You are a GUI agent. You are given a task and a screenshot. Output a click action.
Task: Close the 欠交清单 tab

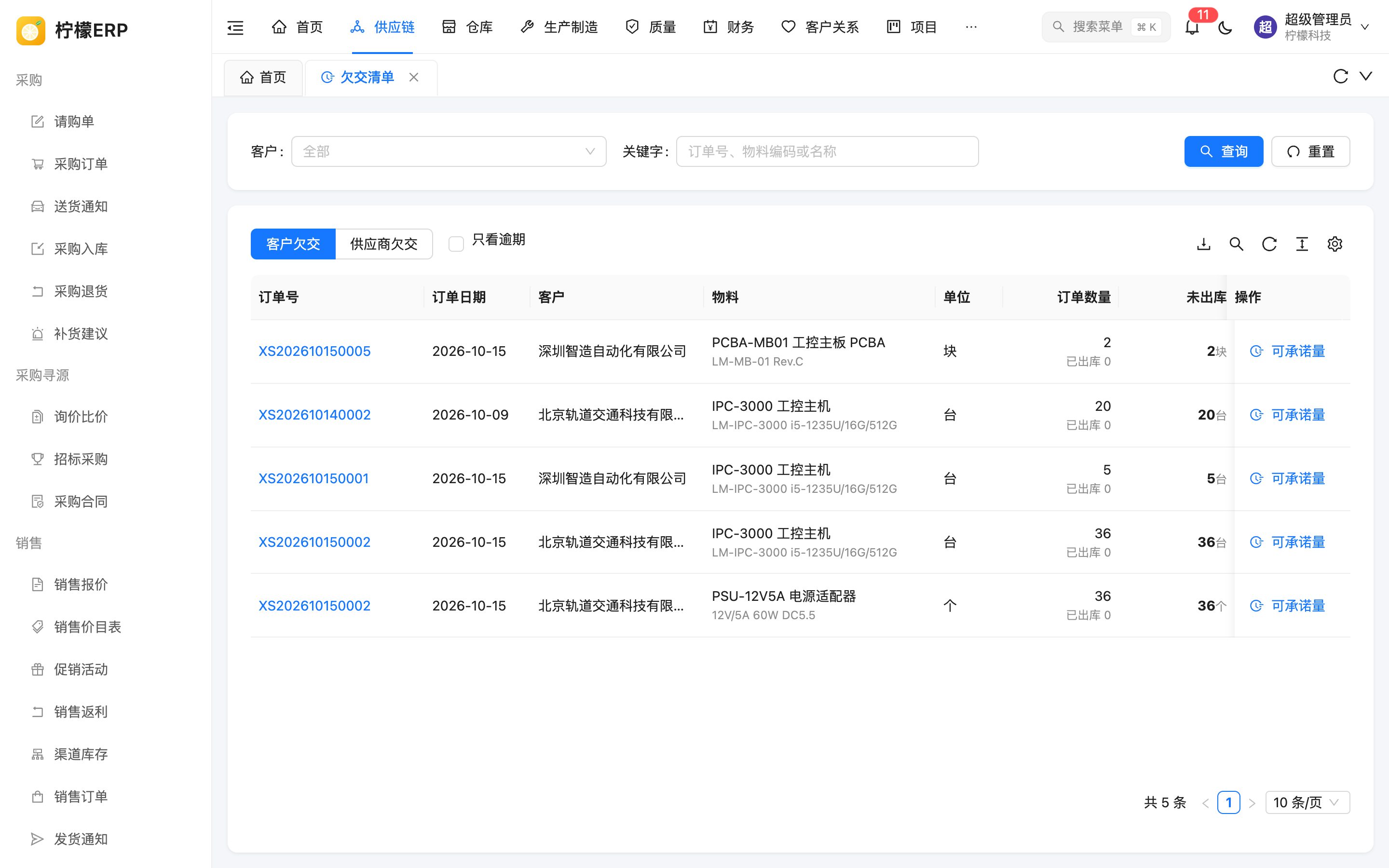tap(414, 77)
